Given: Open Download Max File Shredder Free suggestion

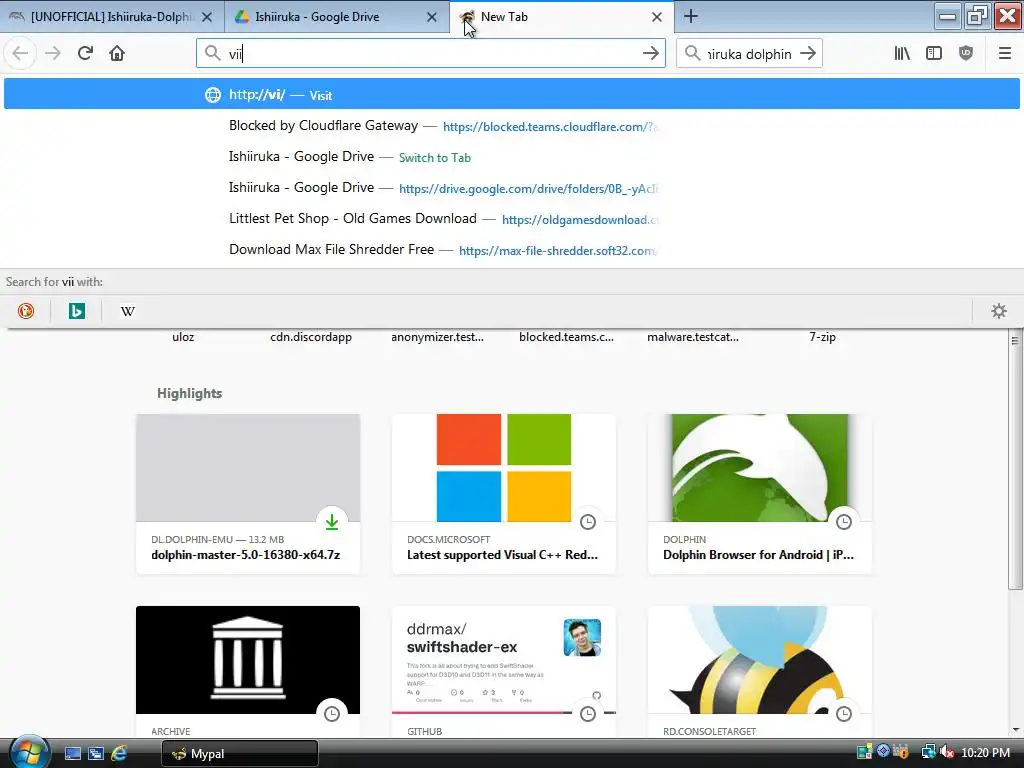Looking at the screenshot, I should [511, 249].
